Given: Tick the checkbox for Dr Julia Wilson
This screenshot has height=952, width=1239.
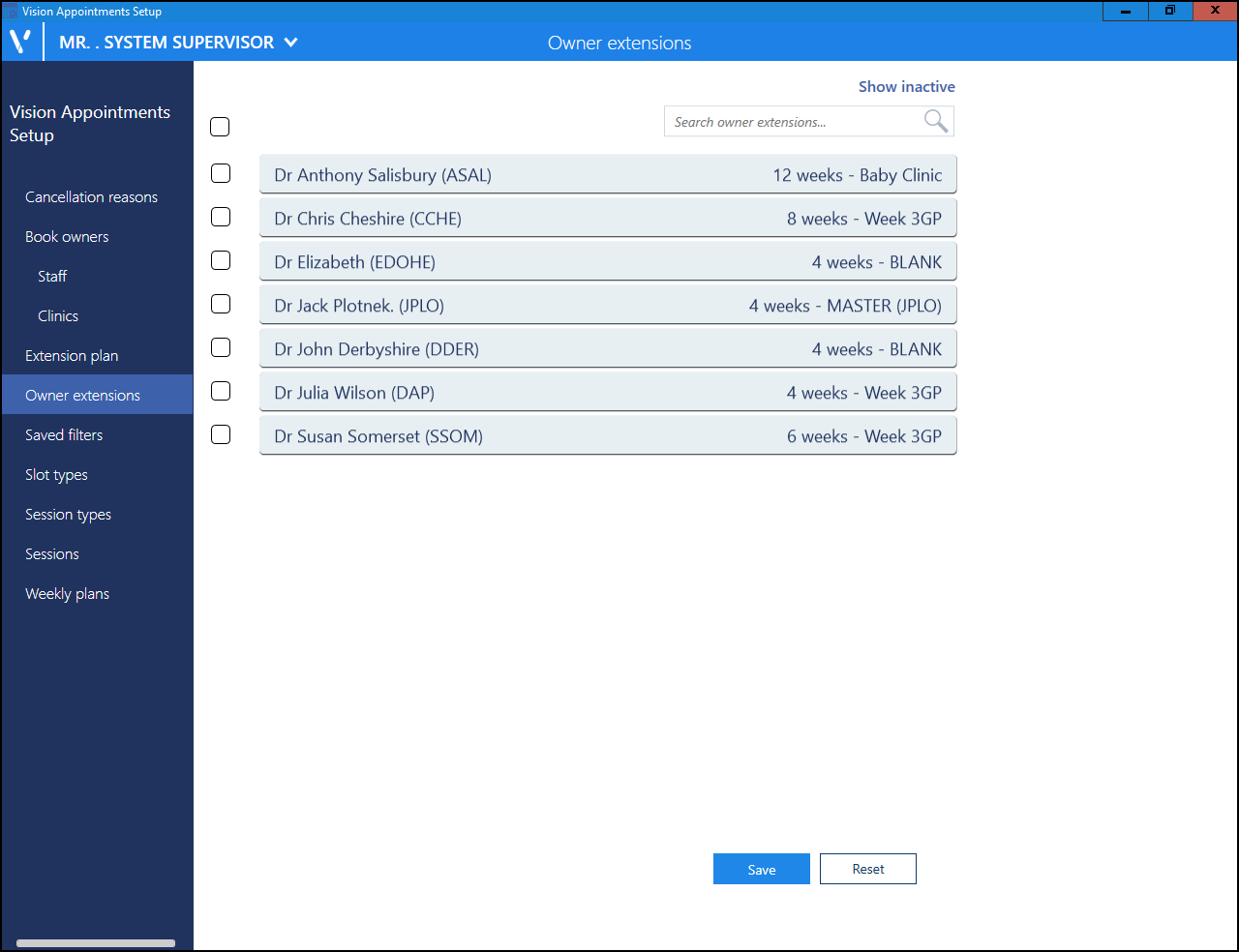Looking at the screenshot, I should point(221,391).
